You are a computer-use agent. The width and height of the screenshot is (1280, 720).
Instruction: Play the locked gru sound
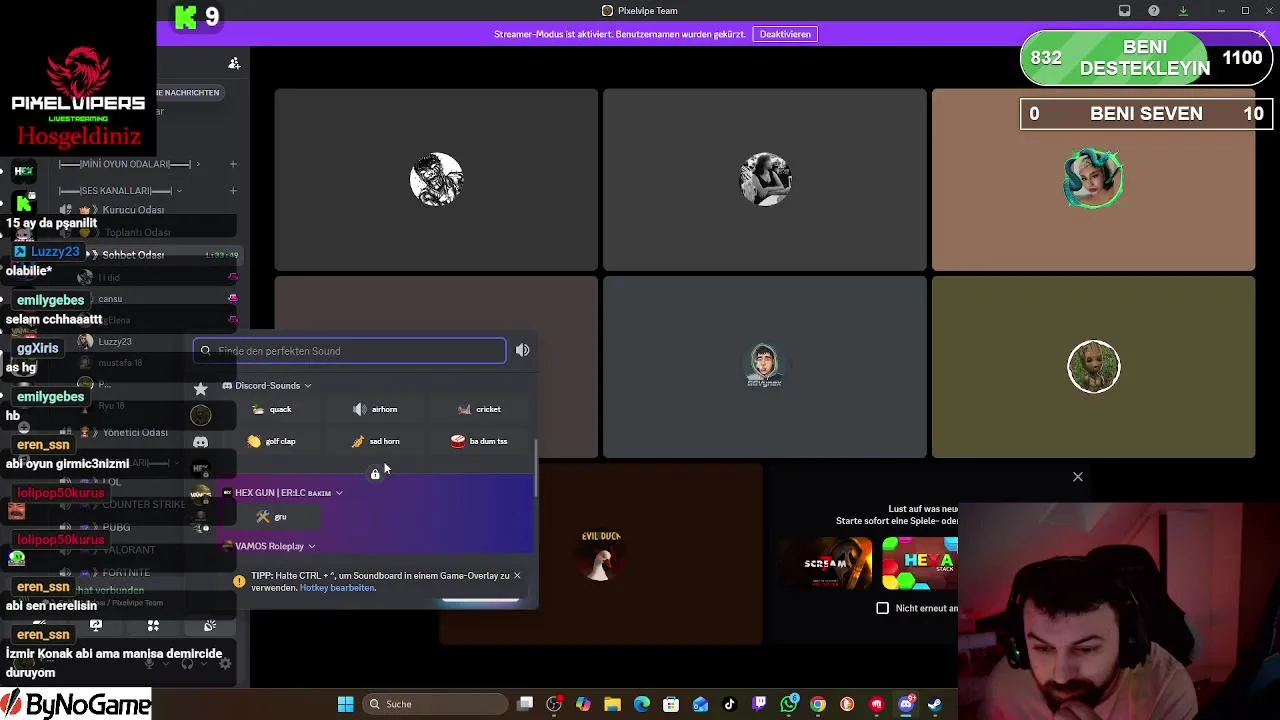(x=272, y=517)
